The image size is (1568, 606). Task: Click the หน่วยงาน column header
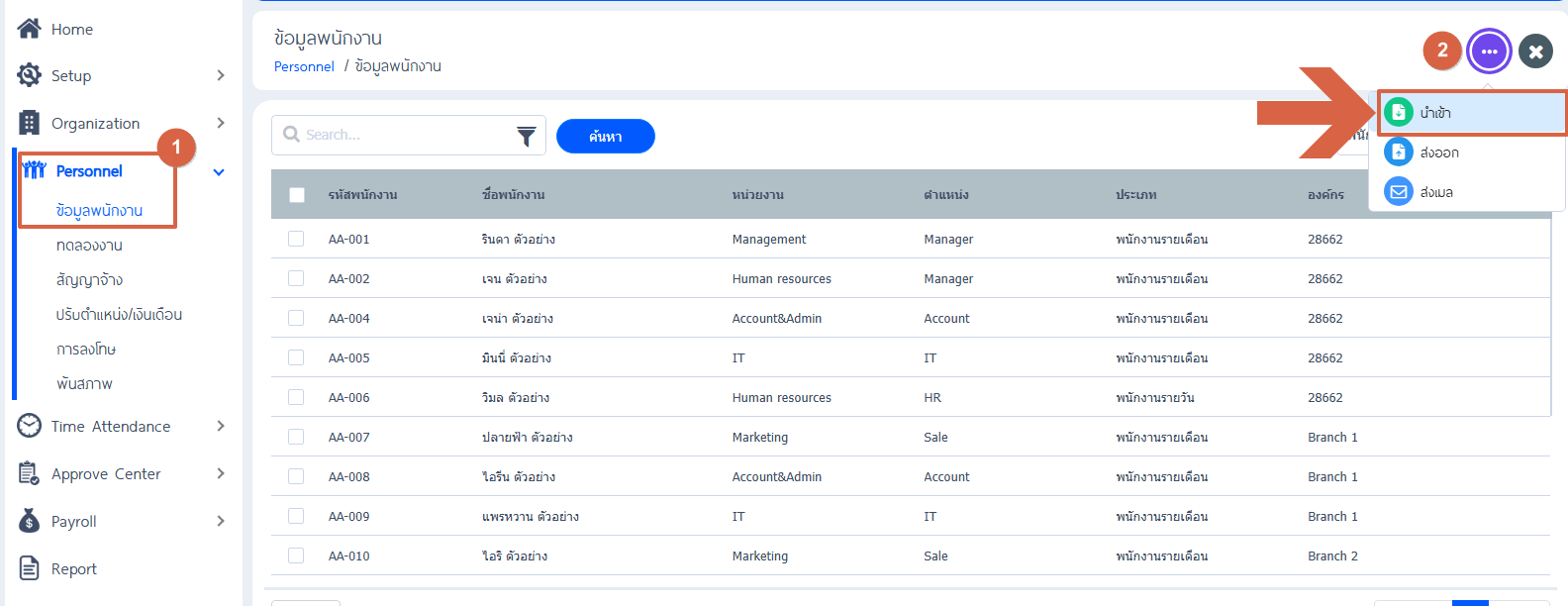pyautogui.click(x=758, y=195)
